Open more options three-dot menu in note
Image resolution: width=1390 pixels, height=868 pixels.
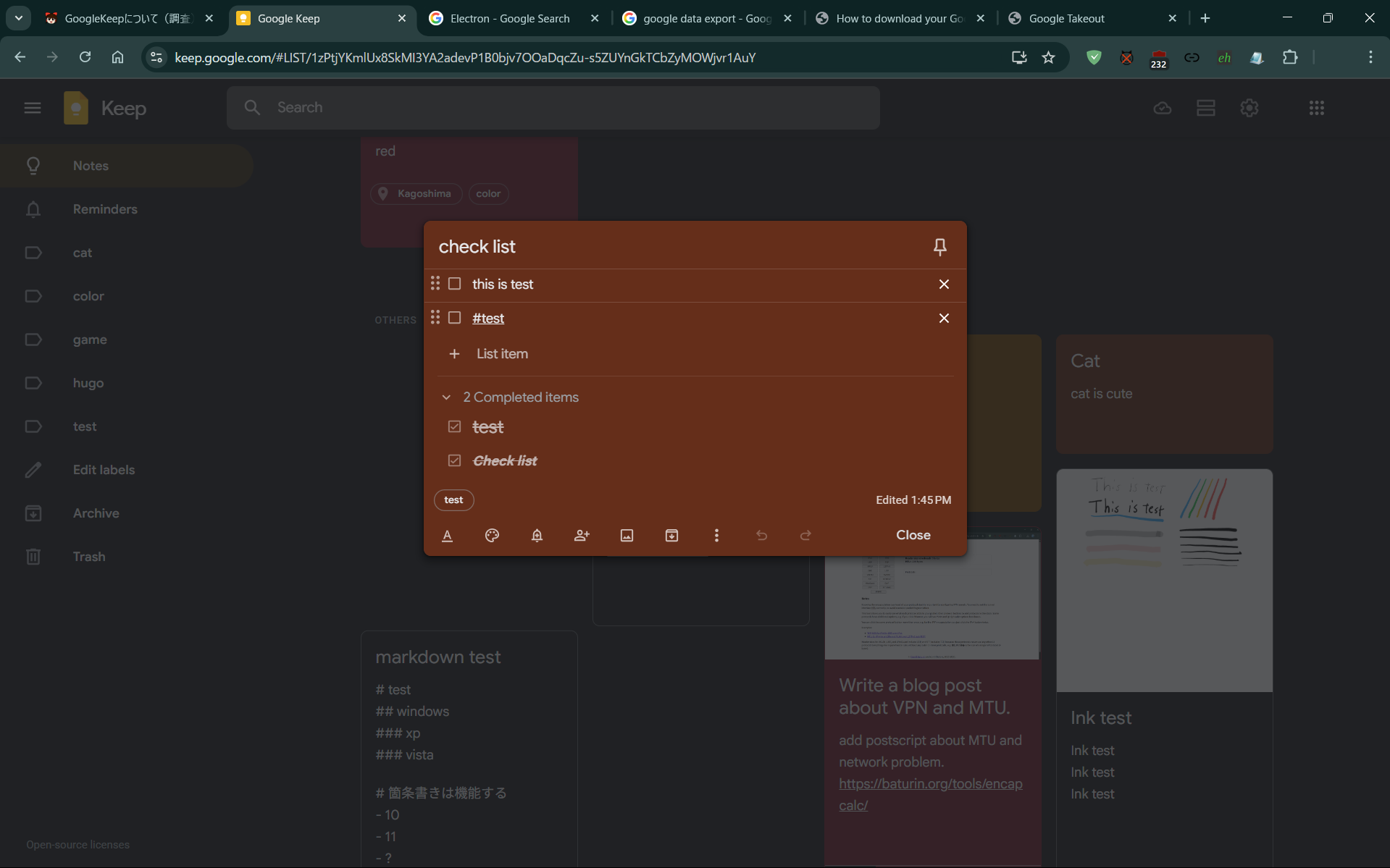point(716,535)
